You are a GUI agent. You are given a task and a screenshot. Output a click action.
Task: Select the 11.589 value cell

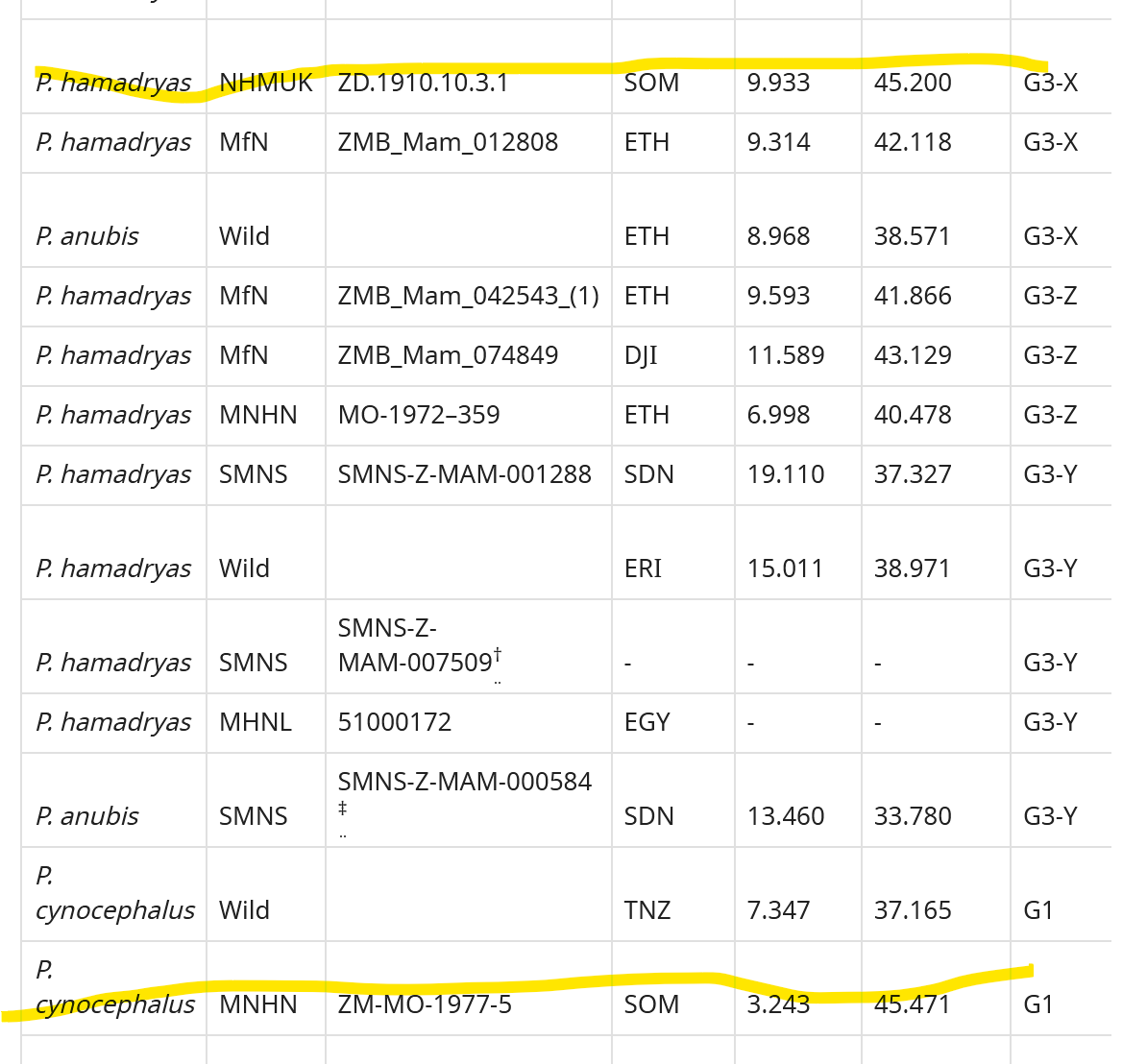point(785,356)
